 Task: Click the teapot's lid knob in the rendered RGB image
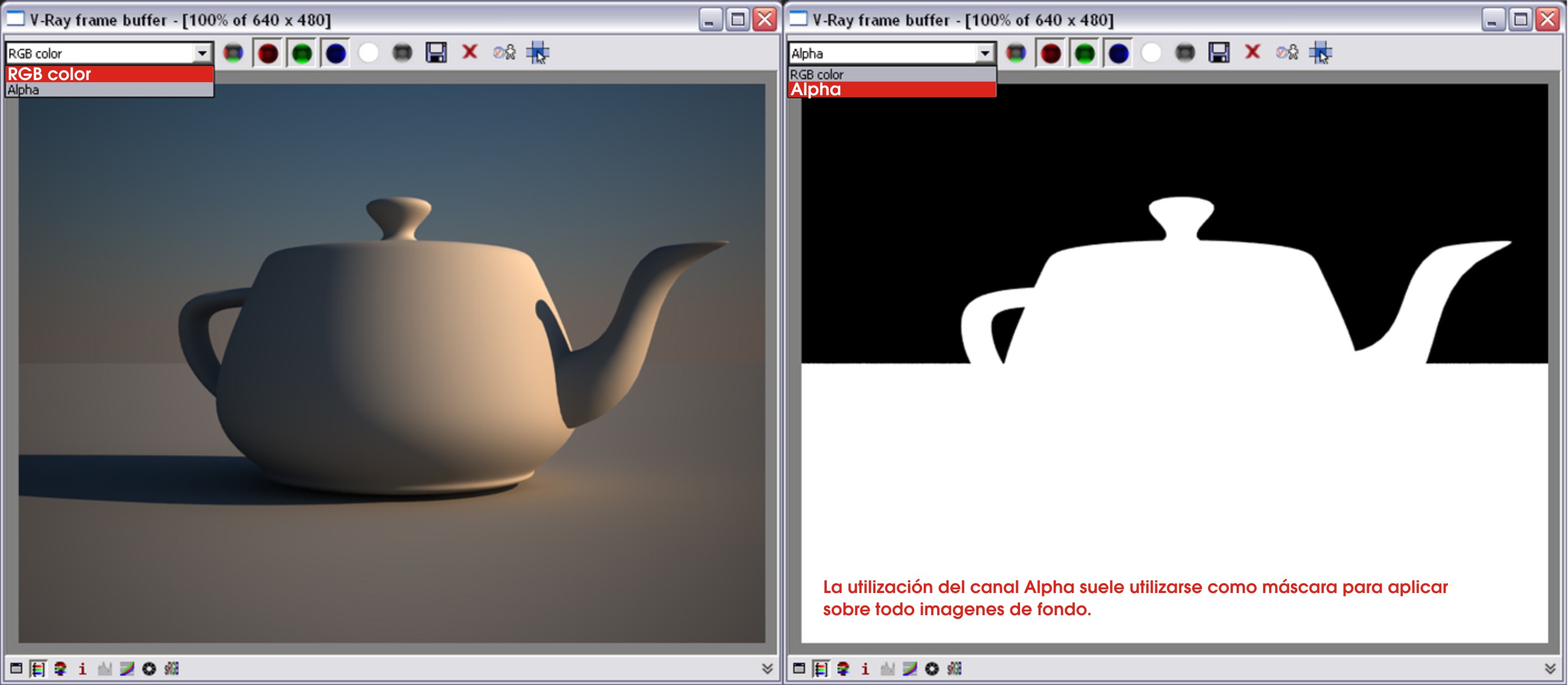point(398,210)
